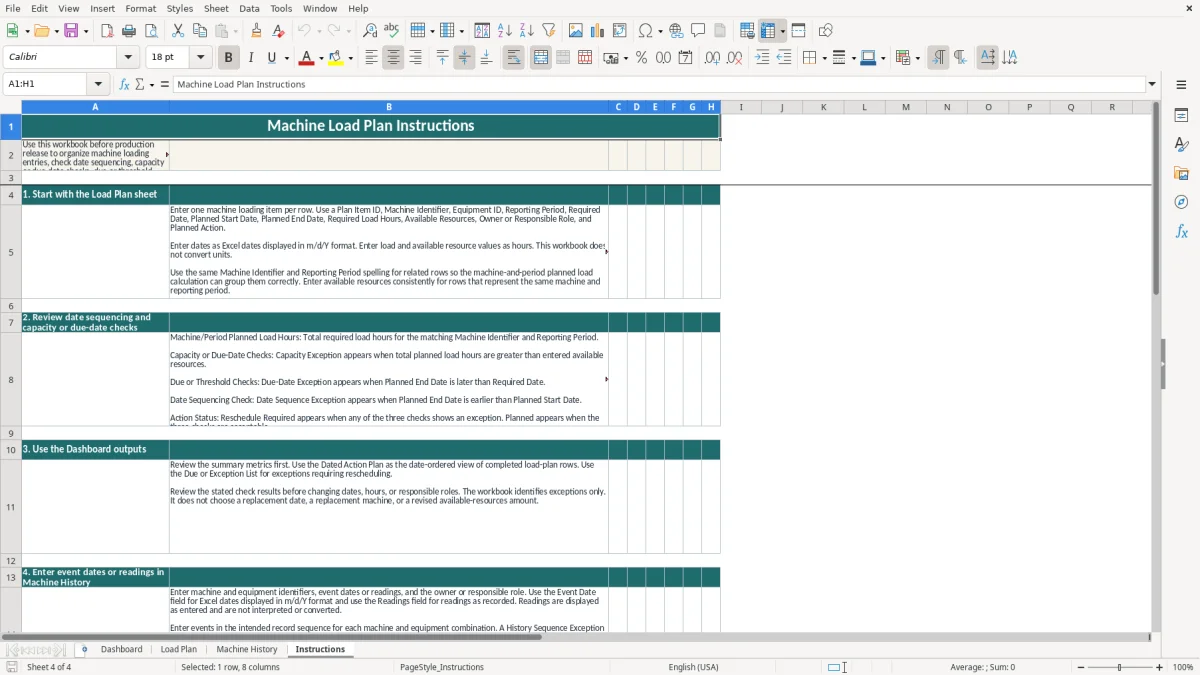Viewport: 1200px width, 675px height.
Task: Toggle Align Right
Action: coord(415,58)
